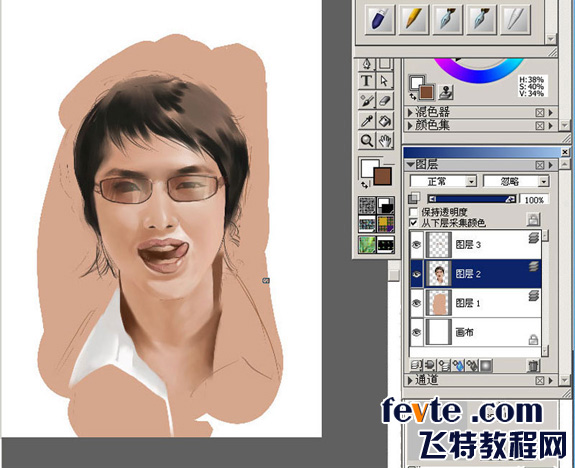Click the brown main color swatch in the toolbox
575x468 pixels.
(382, 176)
